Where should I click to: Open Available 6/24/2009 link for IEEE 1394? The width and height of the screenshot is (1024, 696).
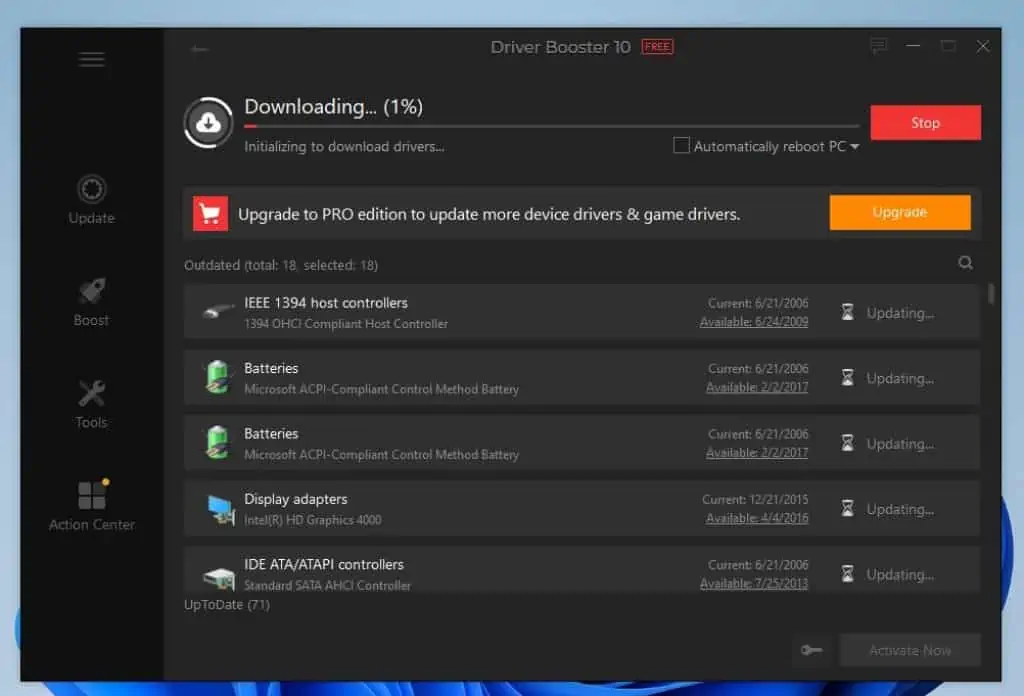[754, 322]
